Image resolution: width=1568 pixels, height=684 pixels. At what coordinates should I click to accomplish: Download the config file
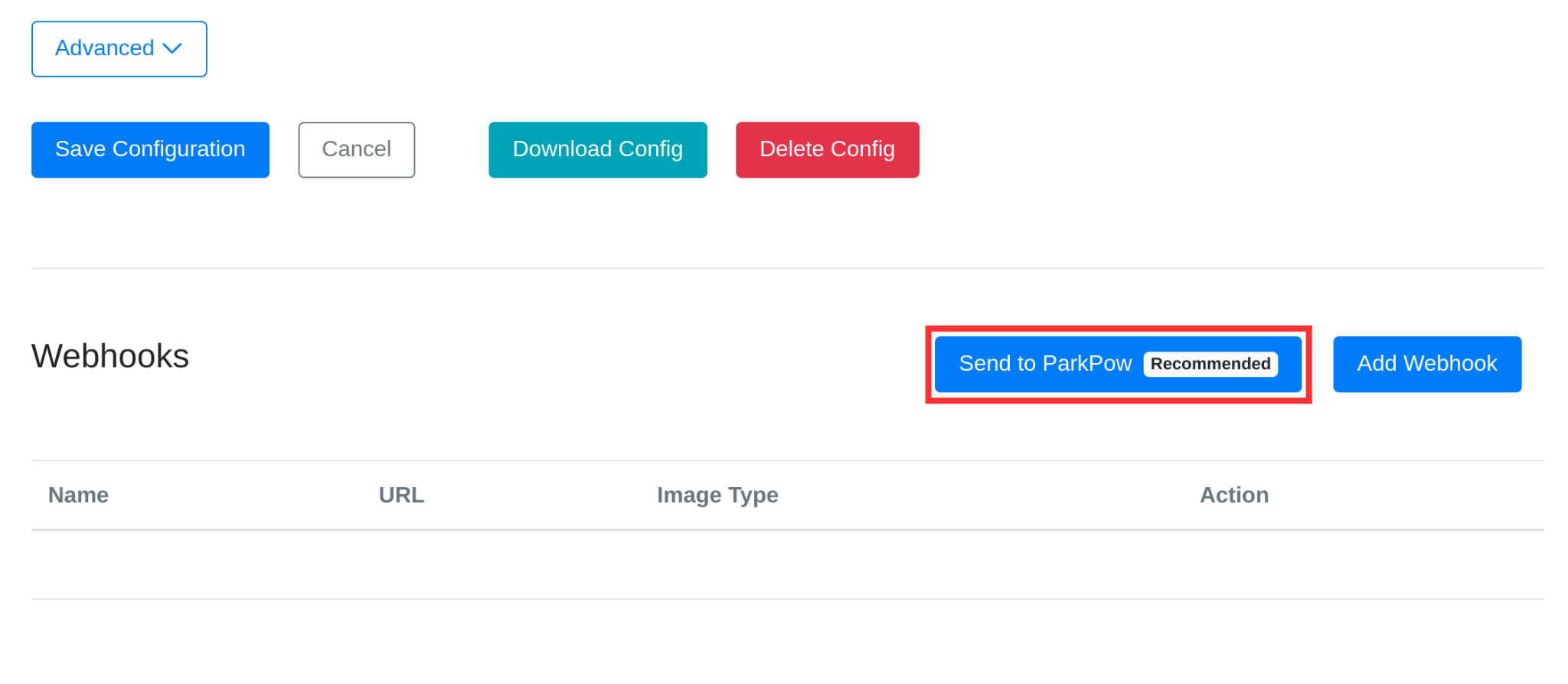click(597, 149)
